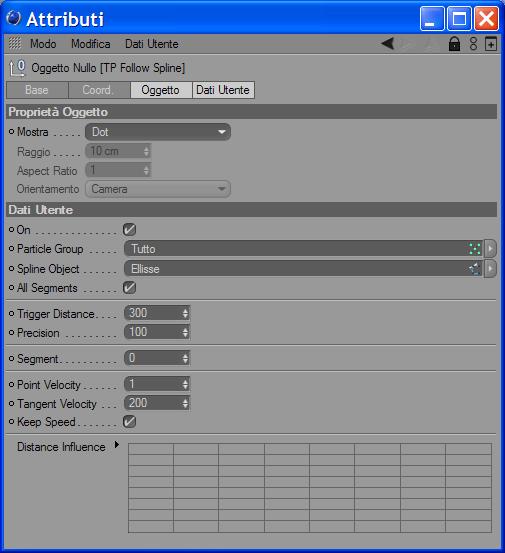505x553 pixels.
Task: Click the back arrow in the Attributi toolbar
Action: pyautogui.click(x=388, y=44)
